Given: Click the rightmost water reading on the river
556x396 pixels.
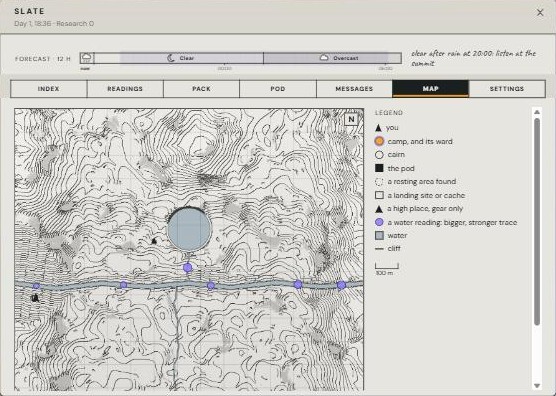Looking at the screenshot, I should point(341,285).
